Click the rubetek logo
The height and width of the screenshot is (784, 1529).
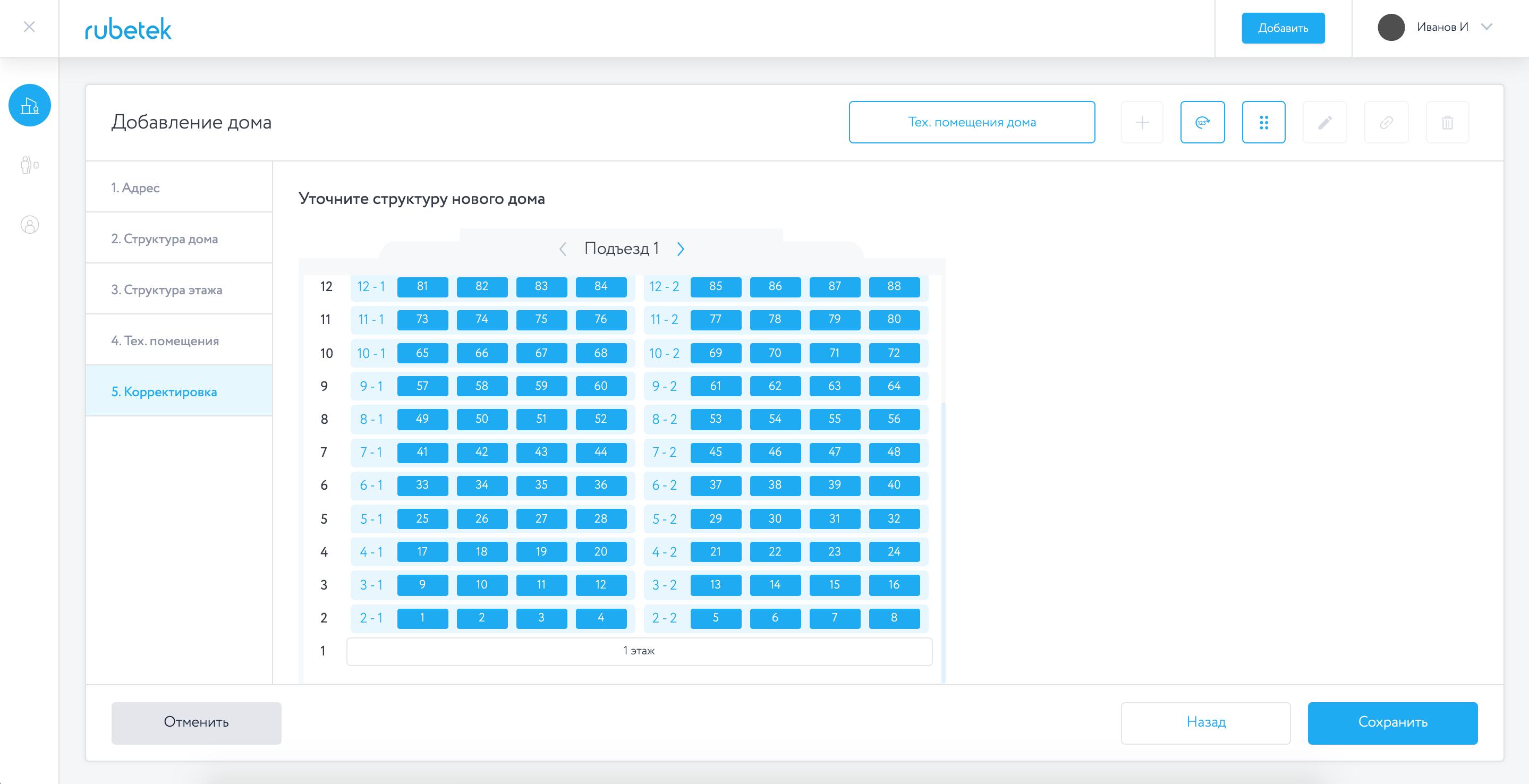tap(128, 29)
